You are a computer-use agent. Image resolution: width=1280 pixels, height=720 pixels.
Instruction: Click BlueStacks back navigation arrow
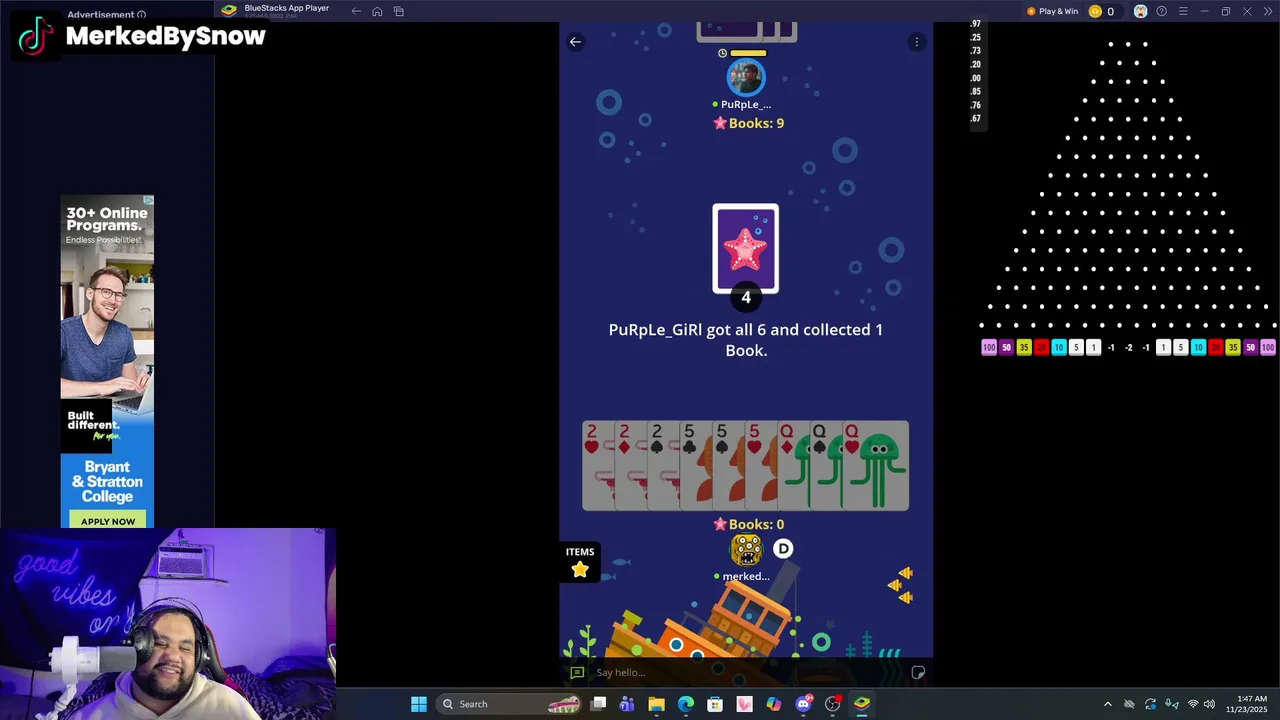[356, 11]
